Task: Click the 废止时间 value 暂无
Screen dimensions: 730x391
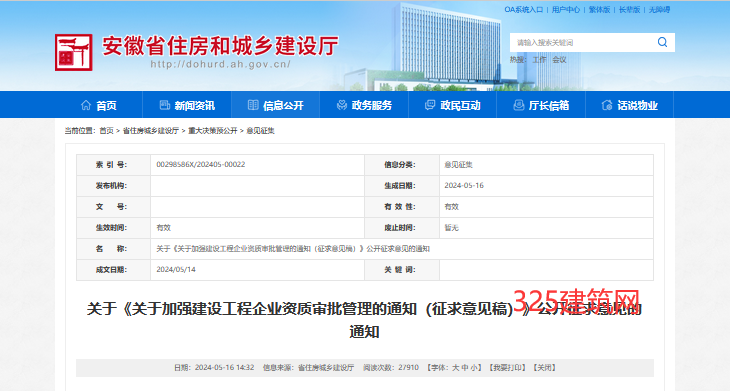Action: coord(451,228)
